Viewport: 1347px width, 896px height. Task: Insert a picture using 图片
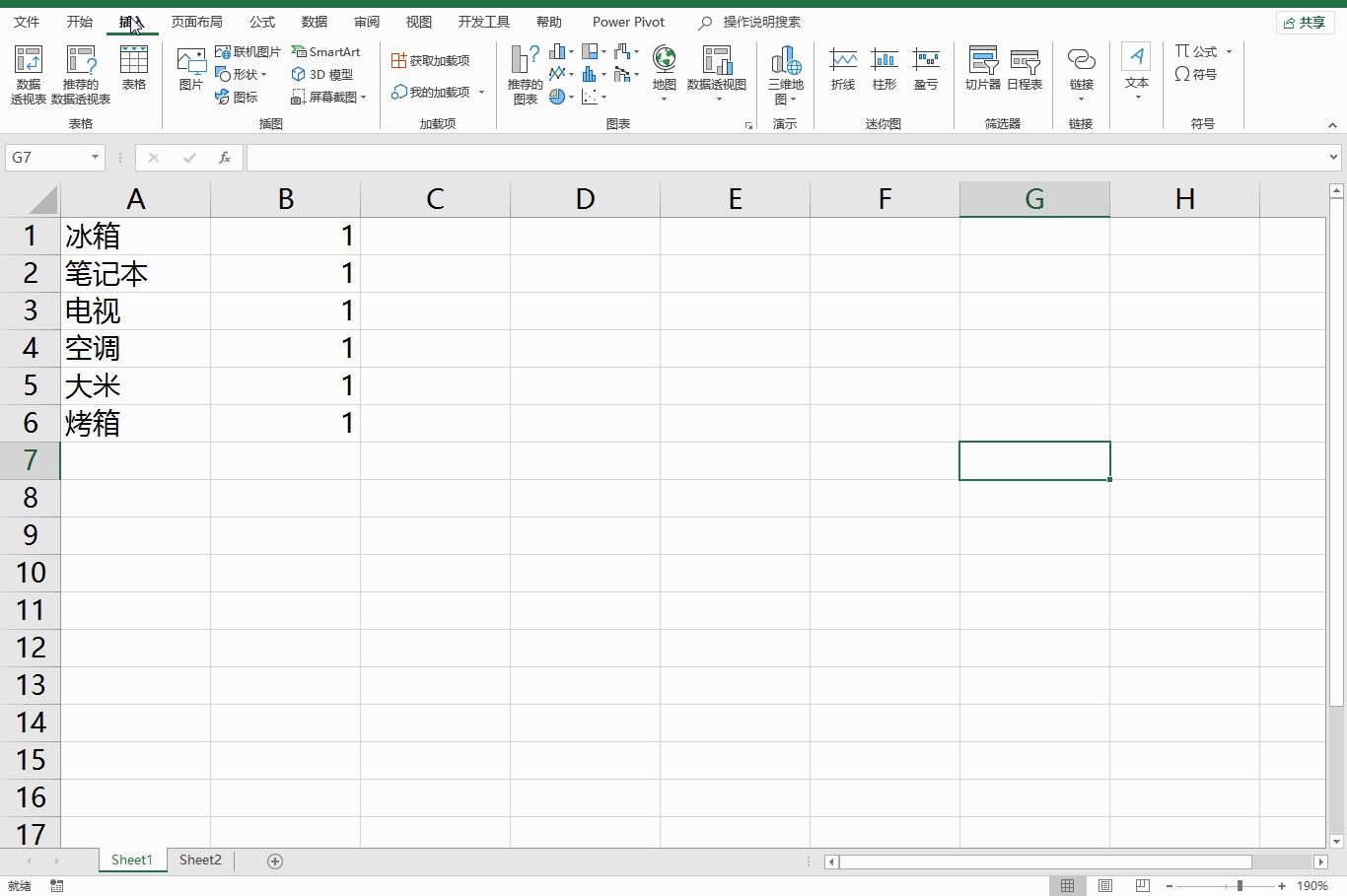click(190, 69)
